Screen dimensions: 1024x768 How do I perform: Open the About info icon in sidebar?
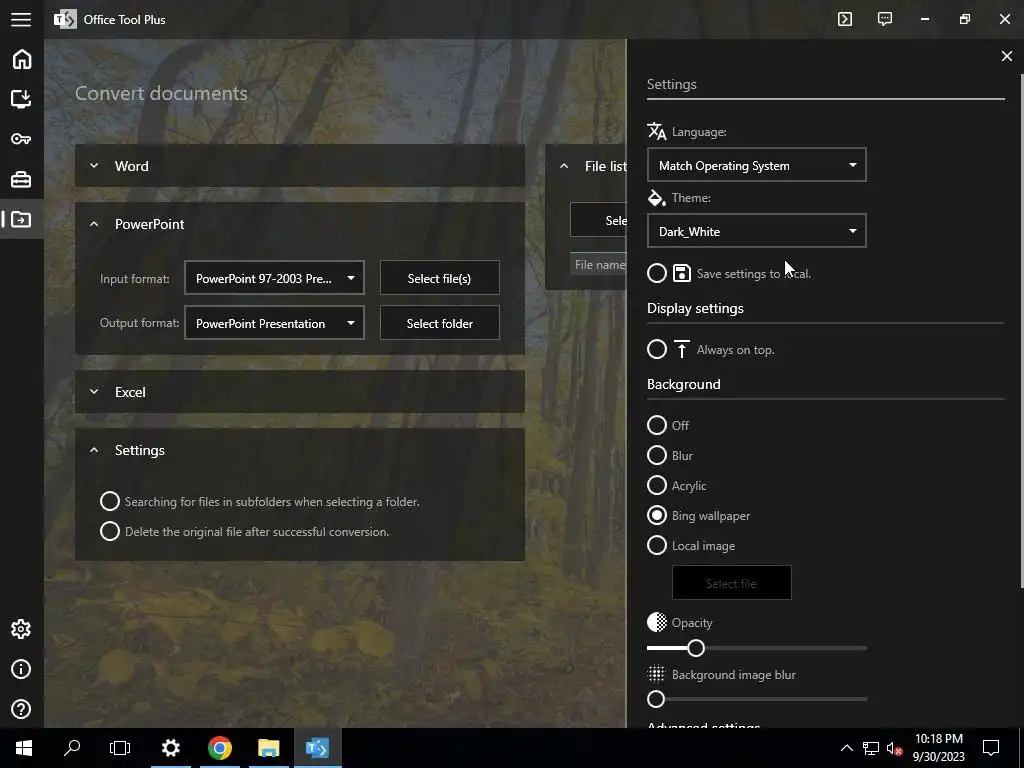[22, 669]
